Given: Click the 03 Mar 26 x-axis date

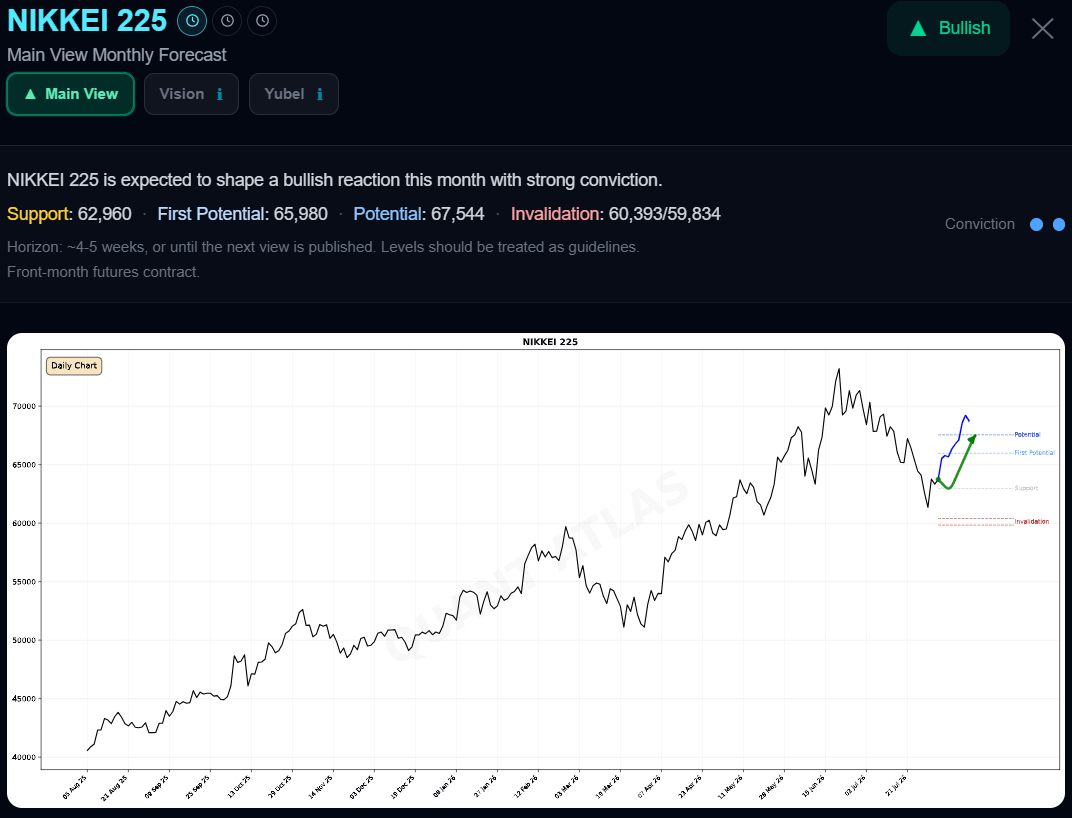Looking at the screenshot, I should pos(567,787).
